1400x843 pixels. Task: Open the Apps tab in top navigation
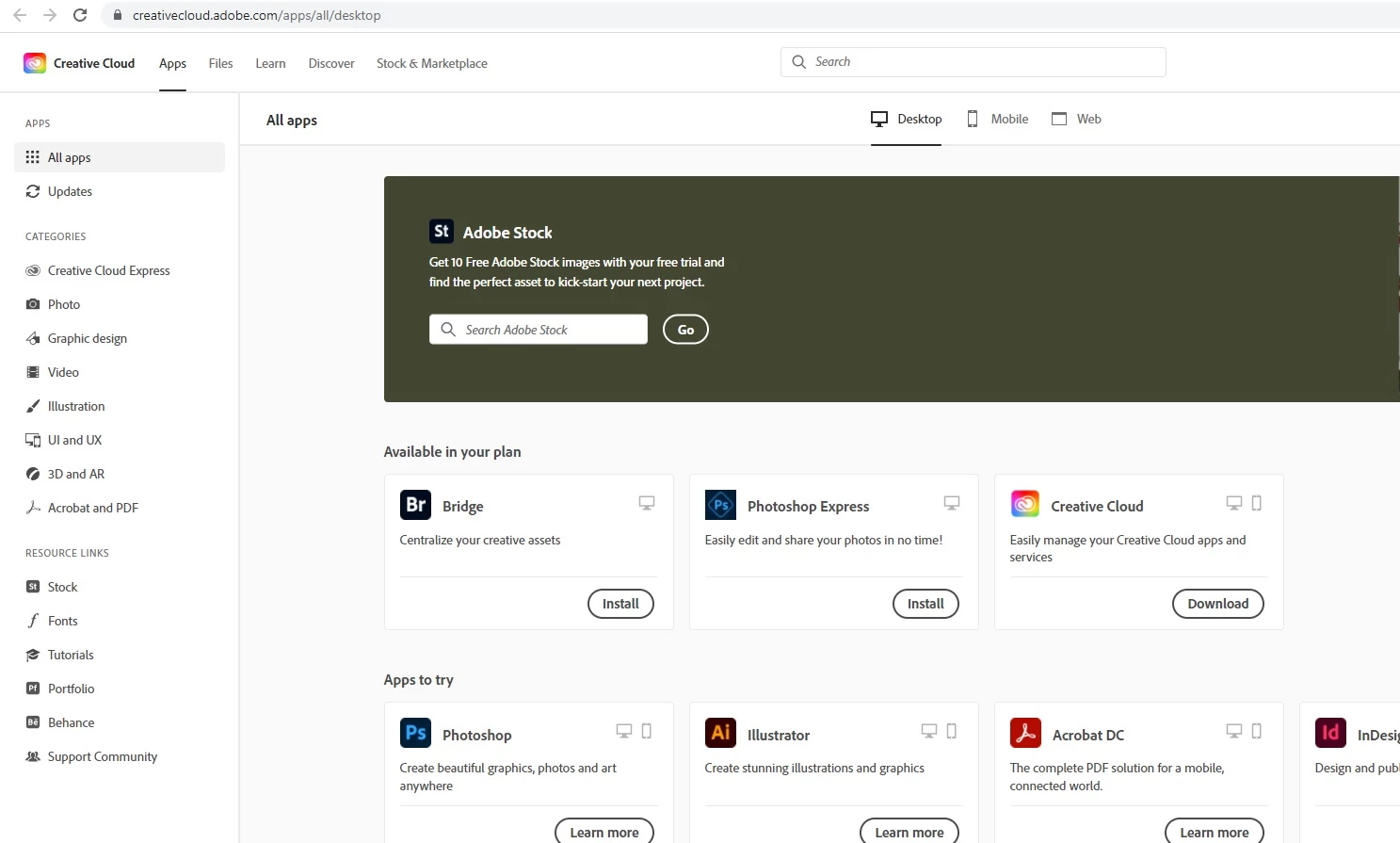pyautogui.click(x=172, y=63)
